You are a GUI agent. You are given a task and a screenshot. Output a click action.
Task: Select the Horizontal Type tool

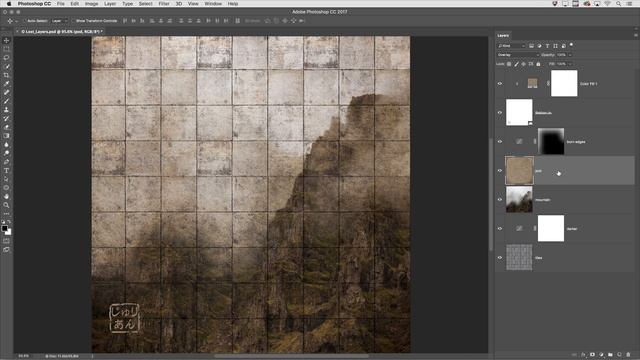tap(6, 170)
